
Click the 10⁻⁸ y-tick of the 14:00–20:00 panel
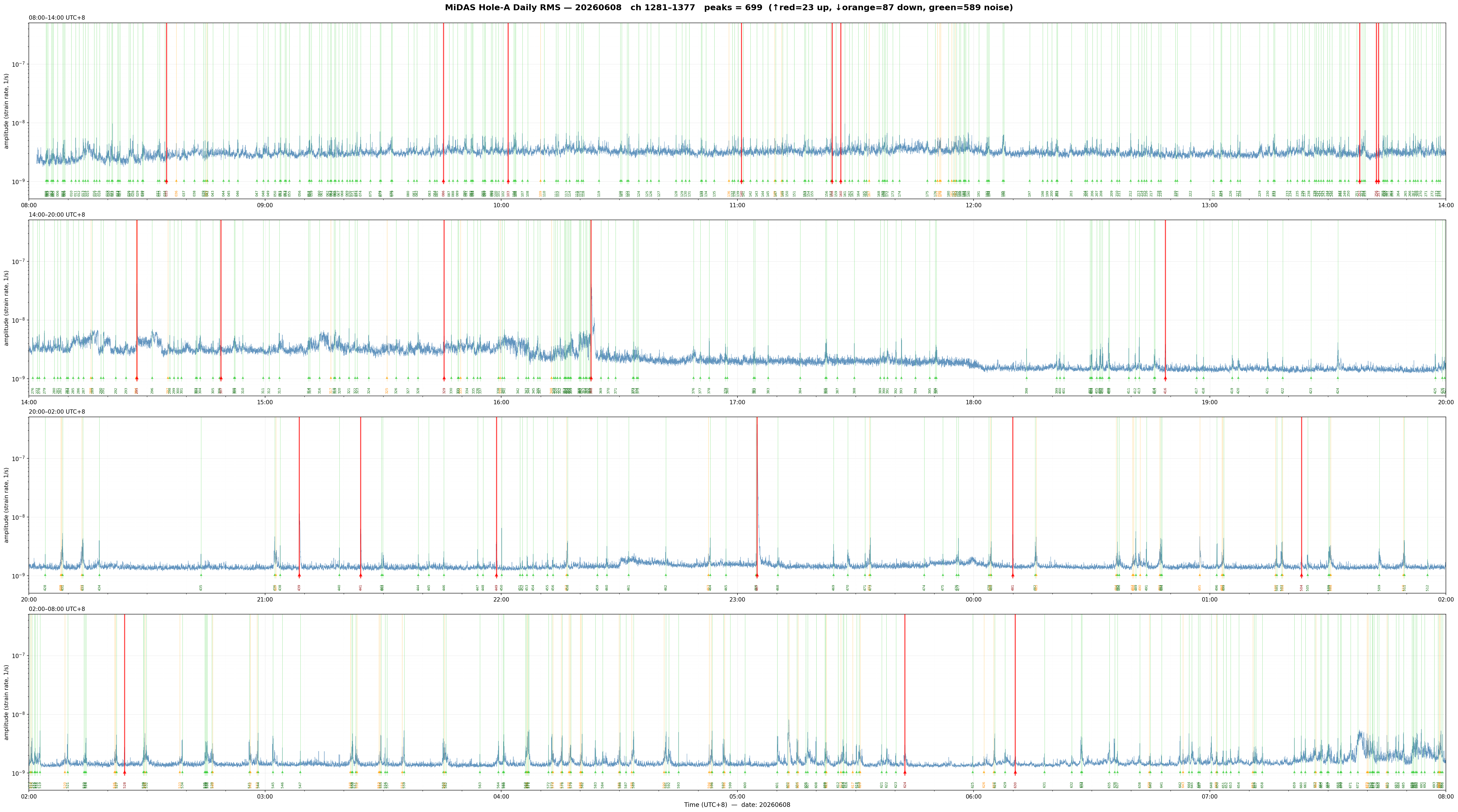[19, 320]
